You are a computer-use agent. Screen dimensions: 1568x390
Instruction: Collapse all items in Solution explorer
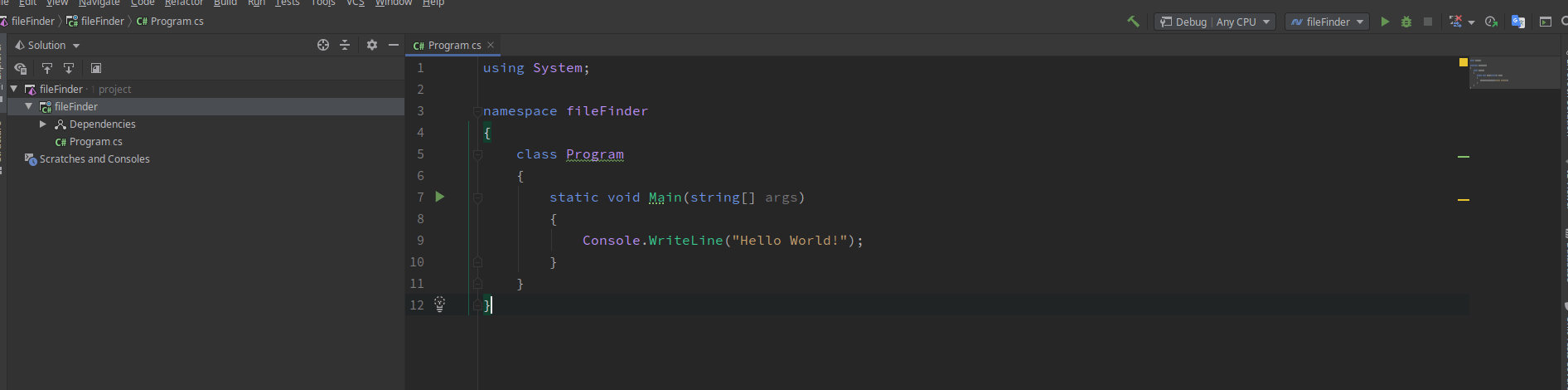[x=345, y=45]
